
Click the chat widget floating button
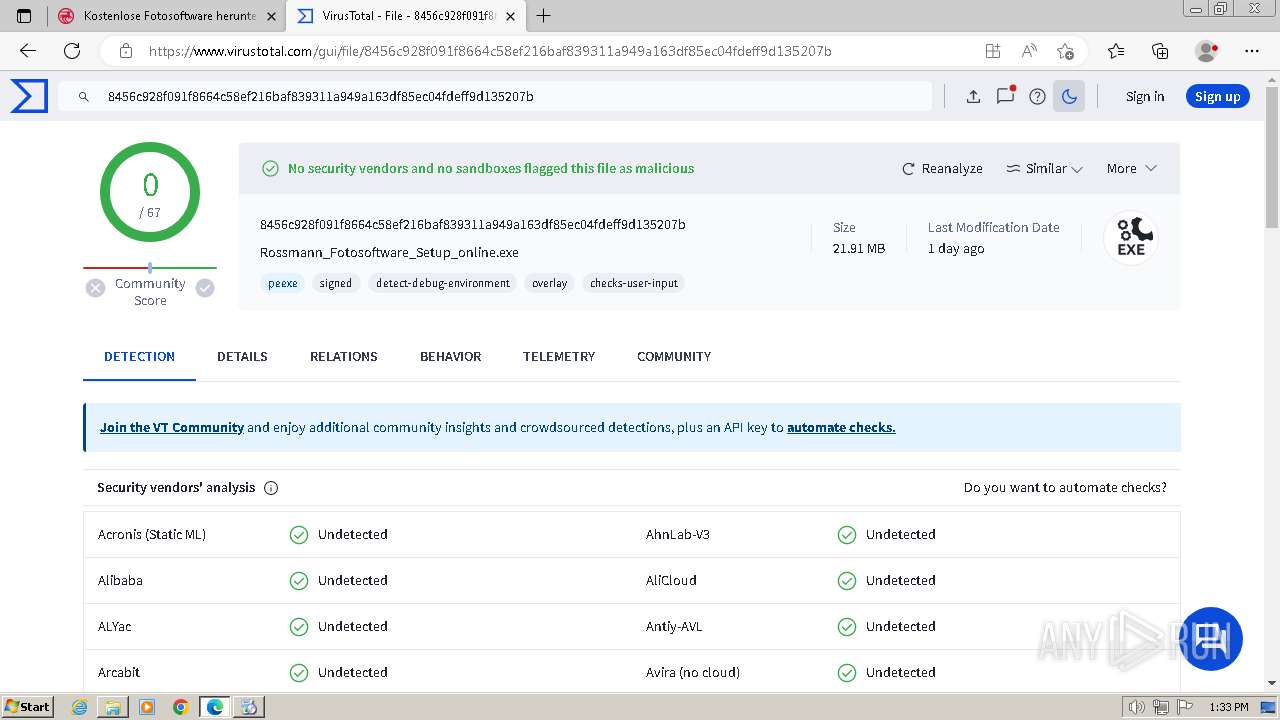1211,638
